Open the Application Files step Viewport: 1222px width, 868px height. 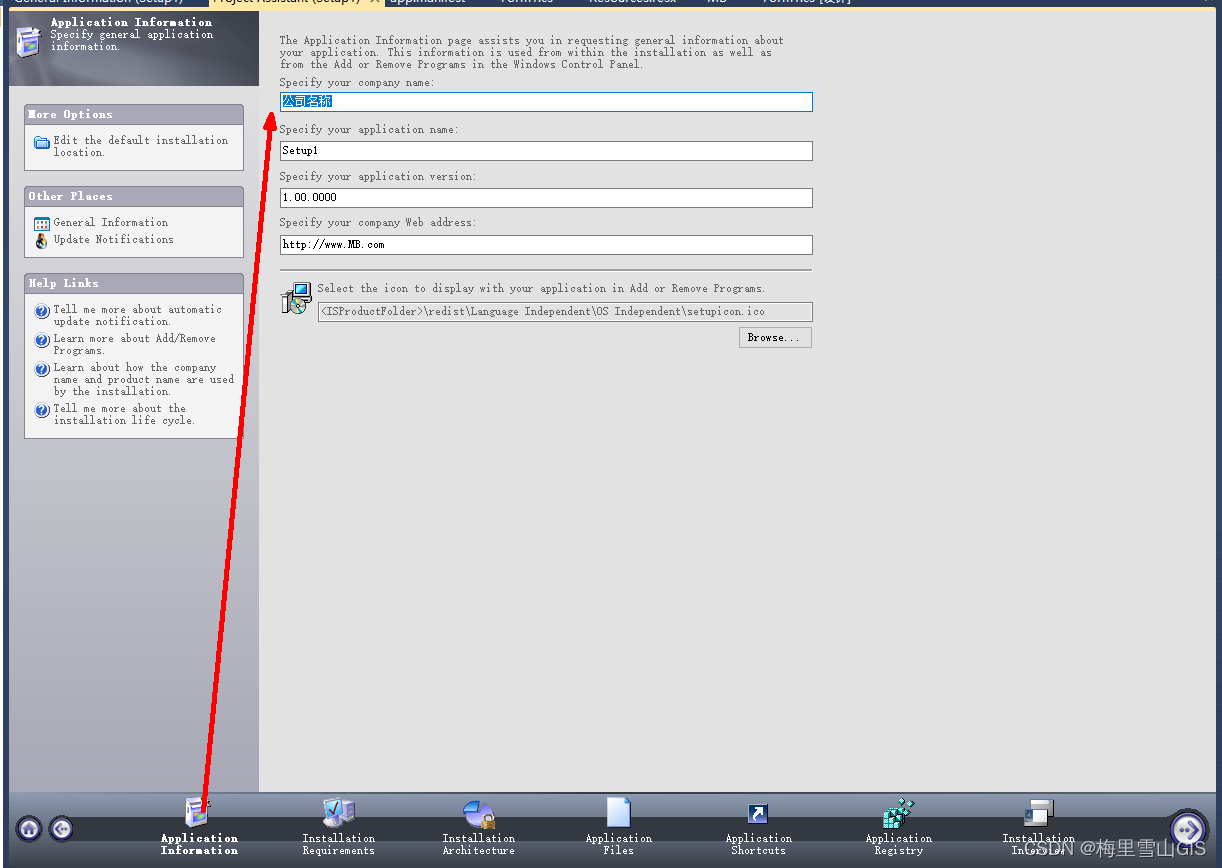(x=618, y=827)
